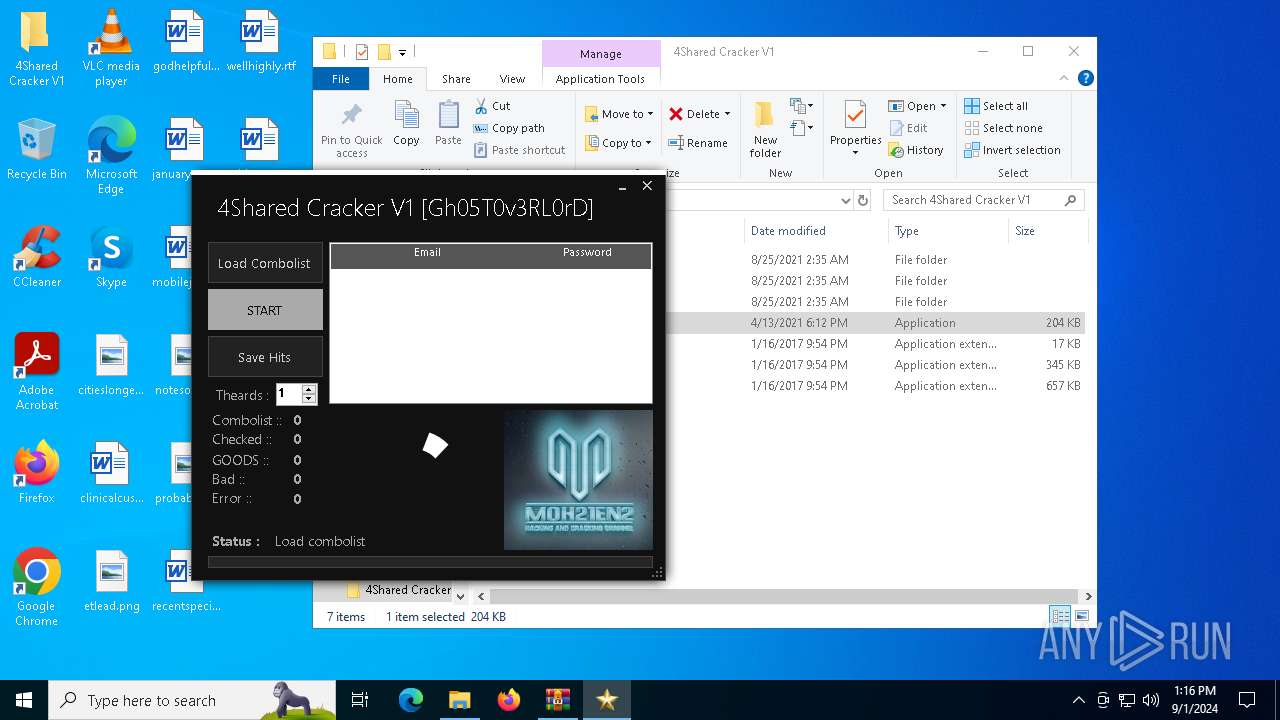Open 4Shared Cracker V1 desktop folder
Image resolution: width=1280 pixels, height=720 pixels.
pyautogui.click(x=36, y=48)
